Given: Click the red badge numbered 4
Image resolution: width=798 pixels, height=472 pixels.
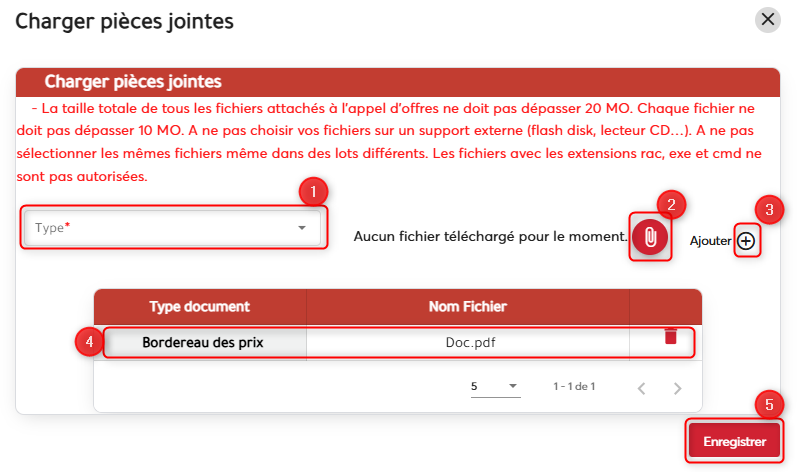Looking at the screenshot, I should click(x=90, y=341).
